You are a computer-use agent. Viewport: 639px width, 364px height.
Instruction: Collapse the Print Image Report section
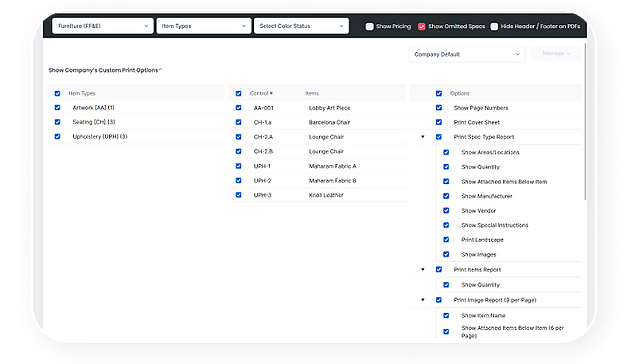point(423,300)
